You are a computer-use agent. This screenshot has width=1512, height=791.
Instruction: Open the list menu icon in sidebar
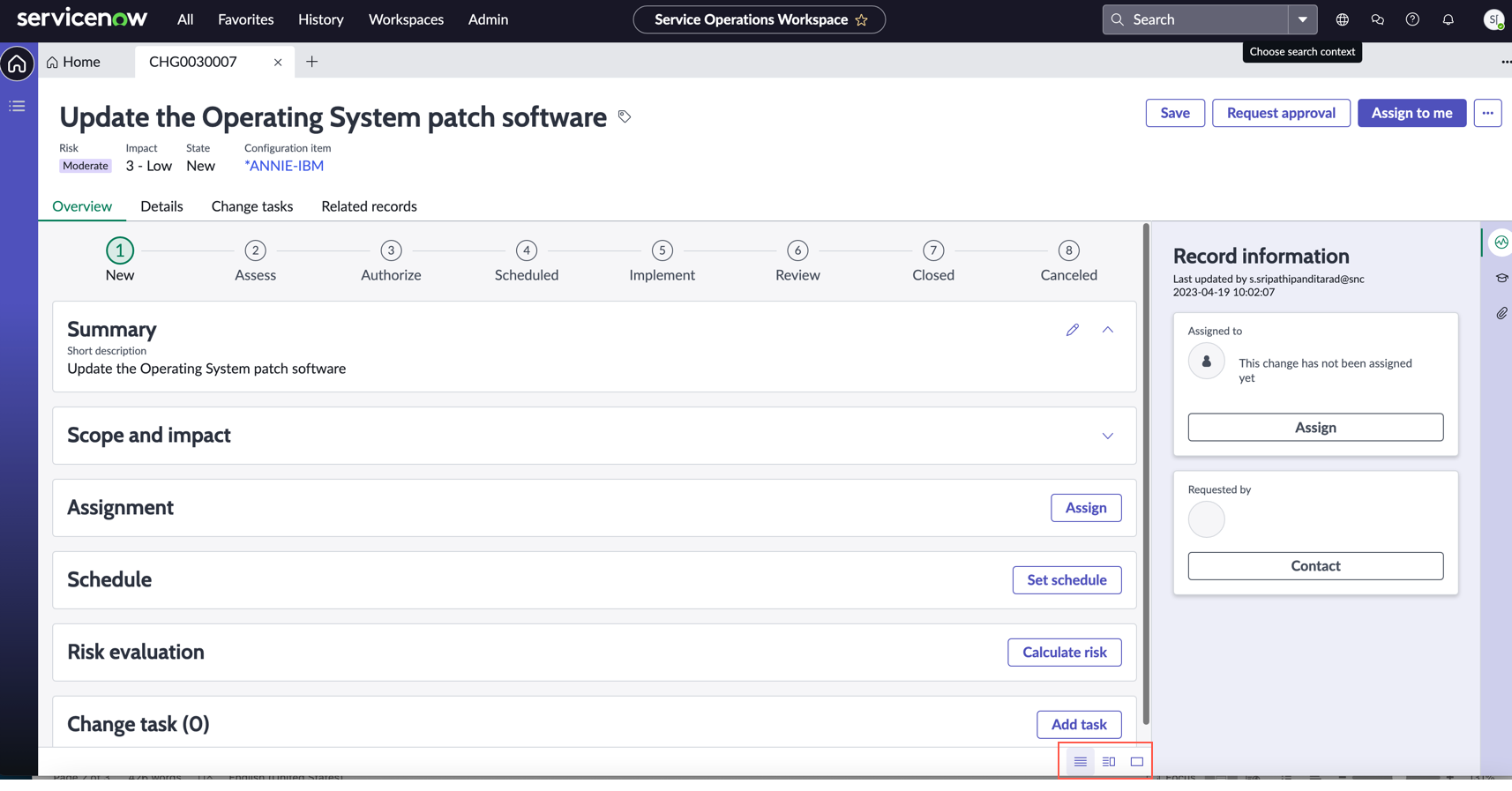tap(17, 107)
